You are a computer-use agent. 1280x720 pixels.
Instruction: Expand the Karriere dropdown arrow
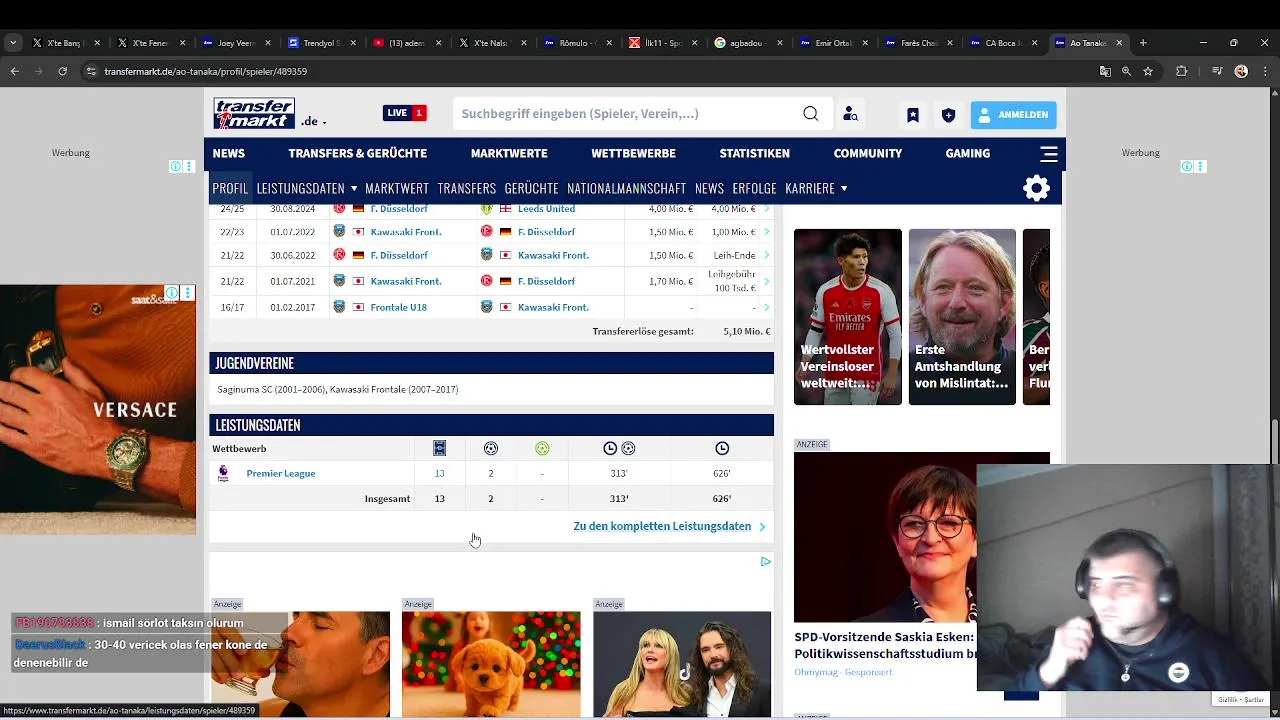(x=844, y=188)
